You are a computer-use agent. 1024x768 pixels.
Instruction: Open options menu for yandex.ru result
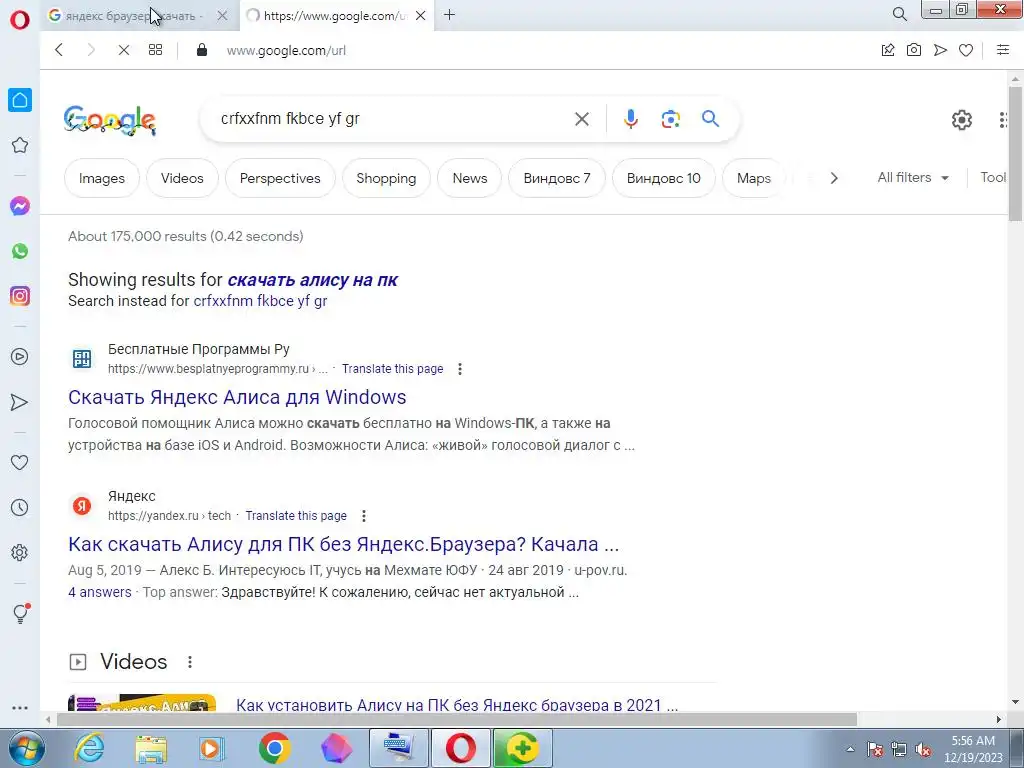(364, 516)
